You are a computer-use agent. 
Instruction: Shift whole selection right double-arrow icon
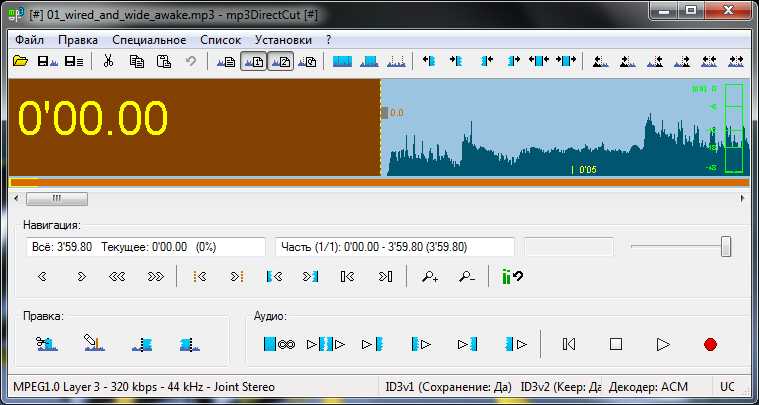566,60
